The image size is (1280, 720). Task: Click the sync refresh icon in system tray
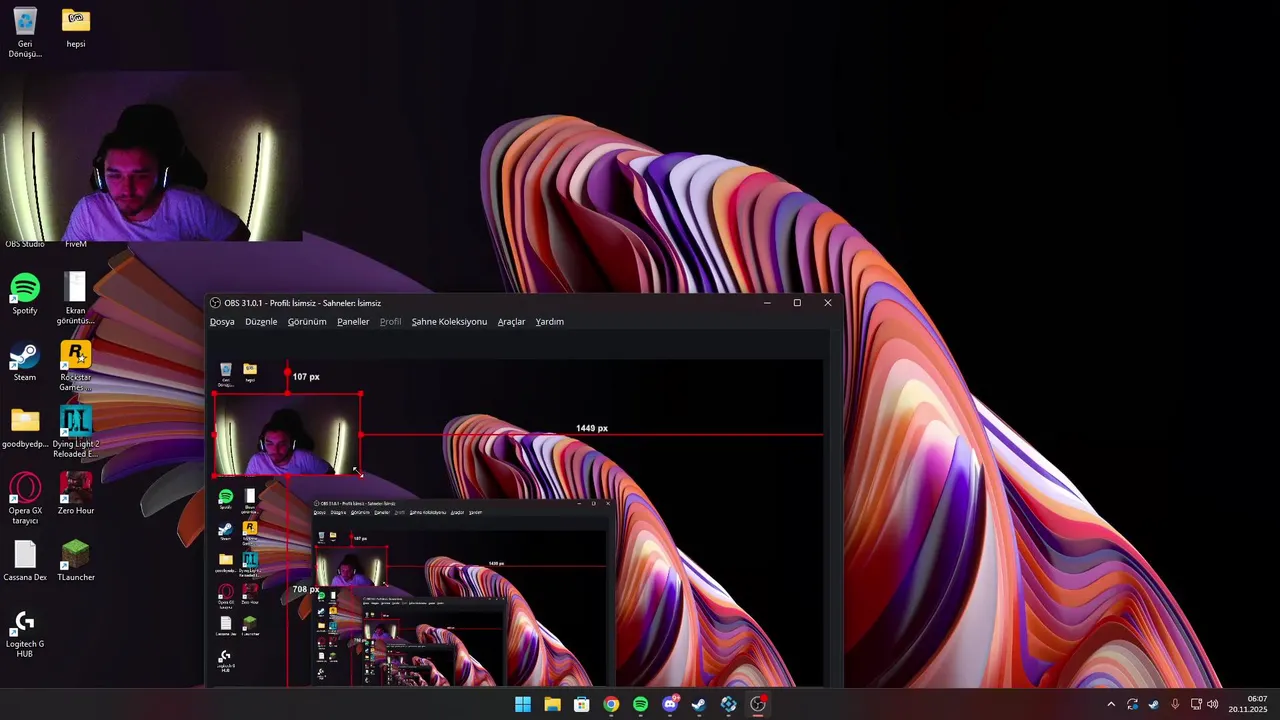pyautogui.click(x=1132, y=704)
